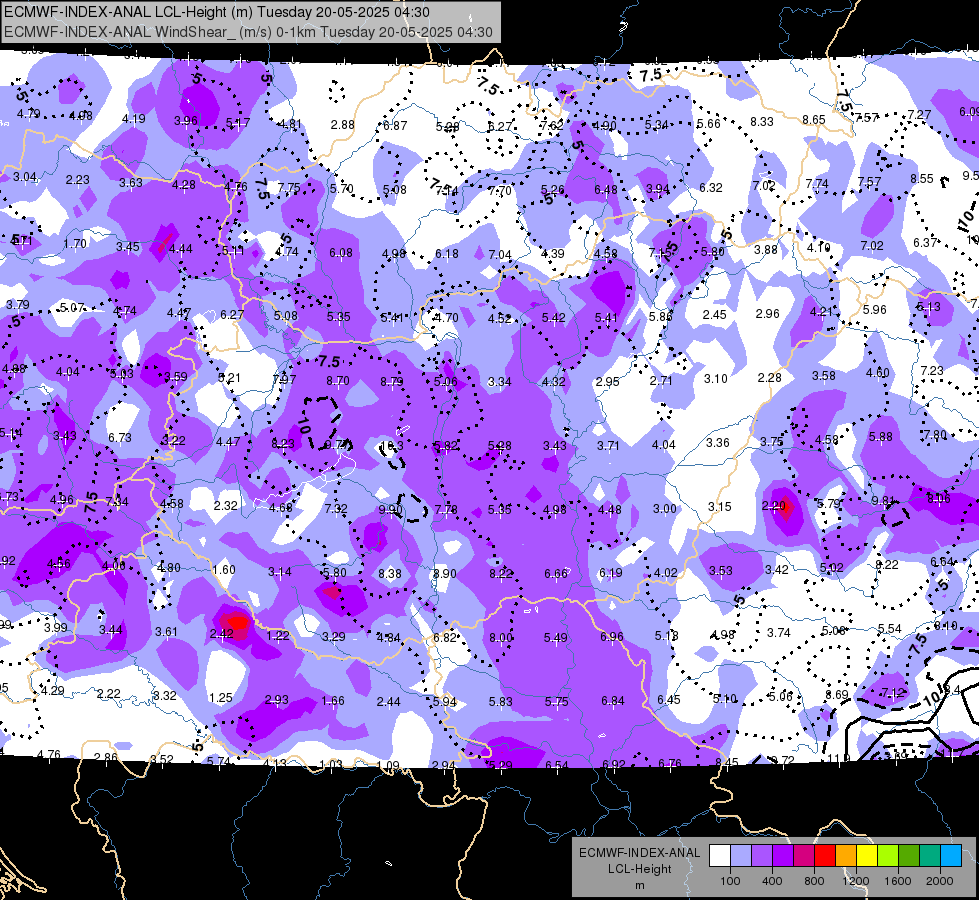
Task: Click the sky-blue legend swatch above 2000
Action: tap(951, 856)
